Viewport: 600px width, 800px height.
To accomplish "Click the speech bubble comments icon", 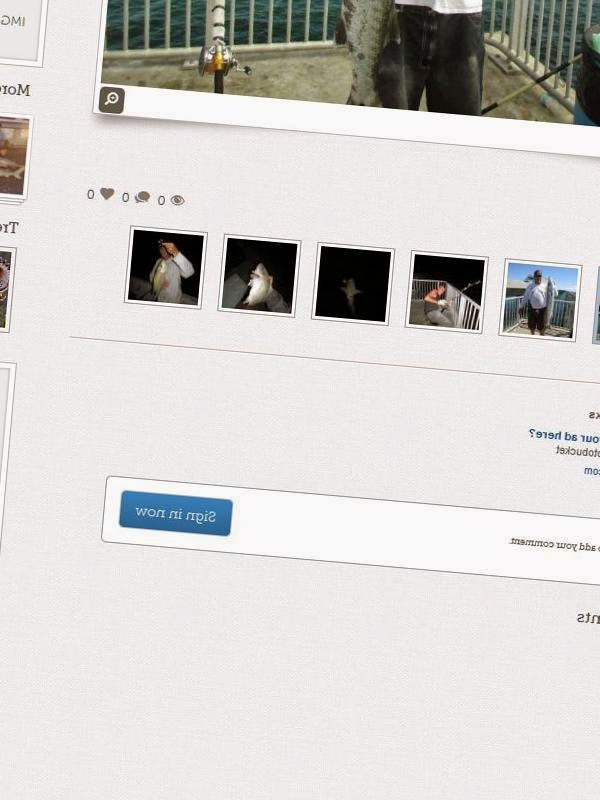I will 142,197.
